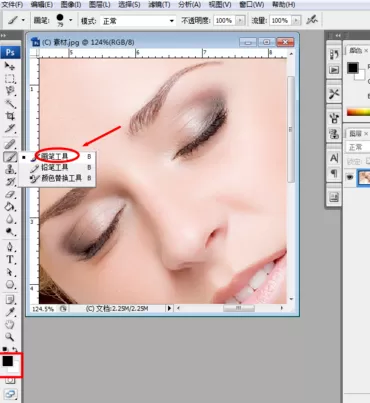Open the 选择(S) menu
This screenshot has width=370, height=403.
tap(129, 5)
